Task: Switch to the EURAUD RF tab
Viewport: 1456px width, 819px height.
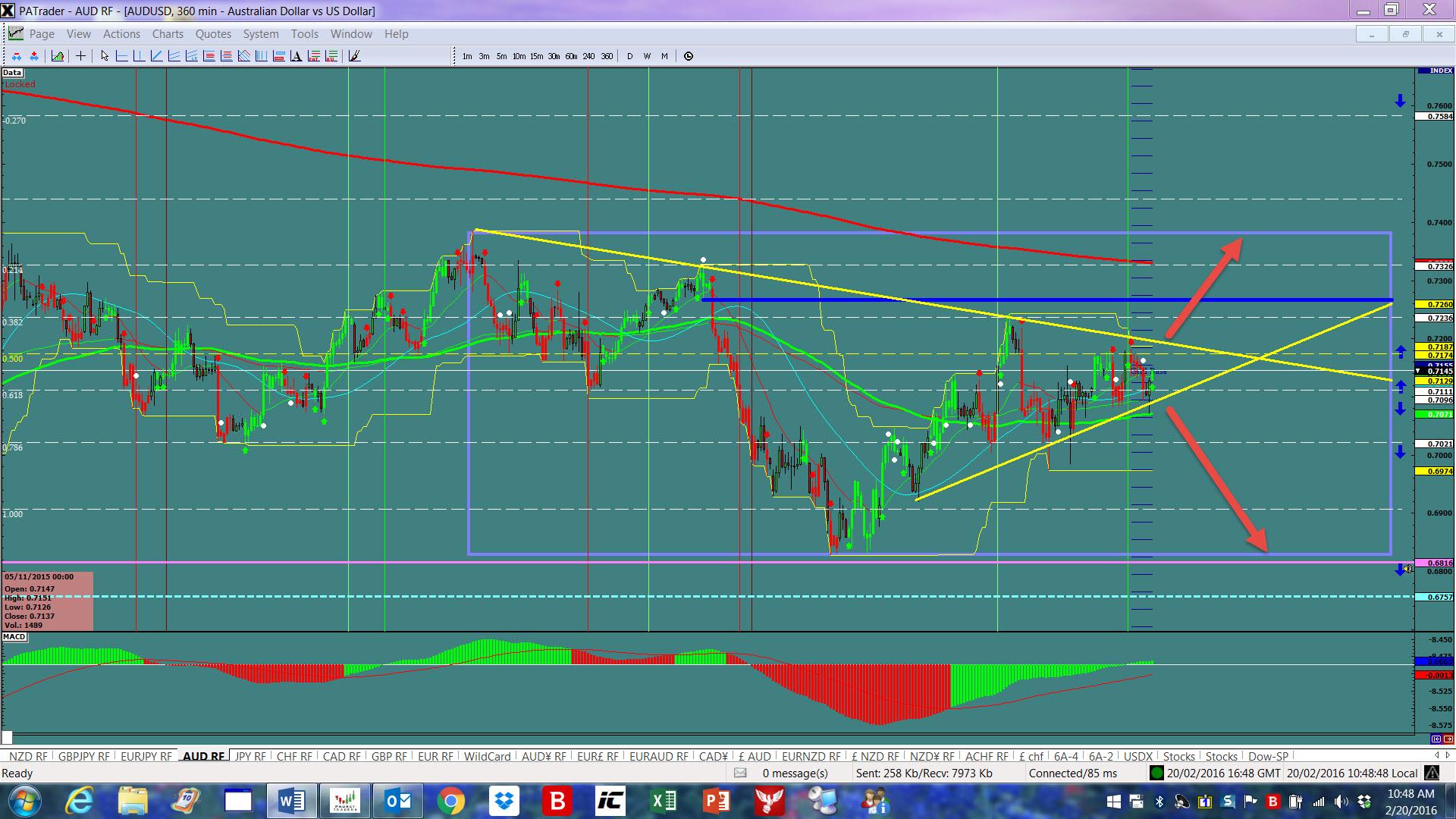Action: tap(658, 756)
